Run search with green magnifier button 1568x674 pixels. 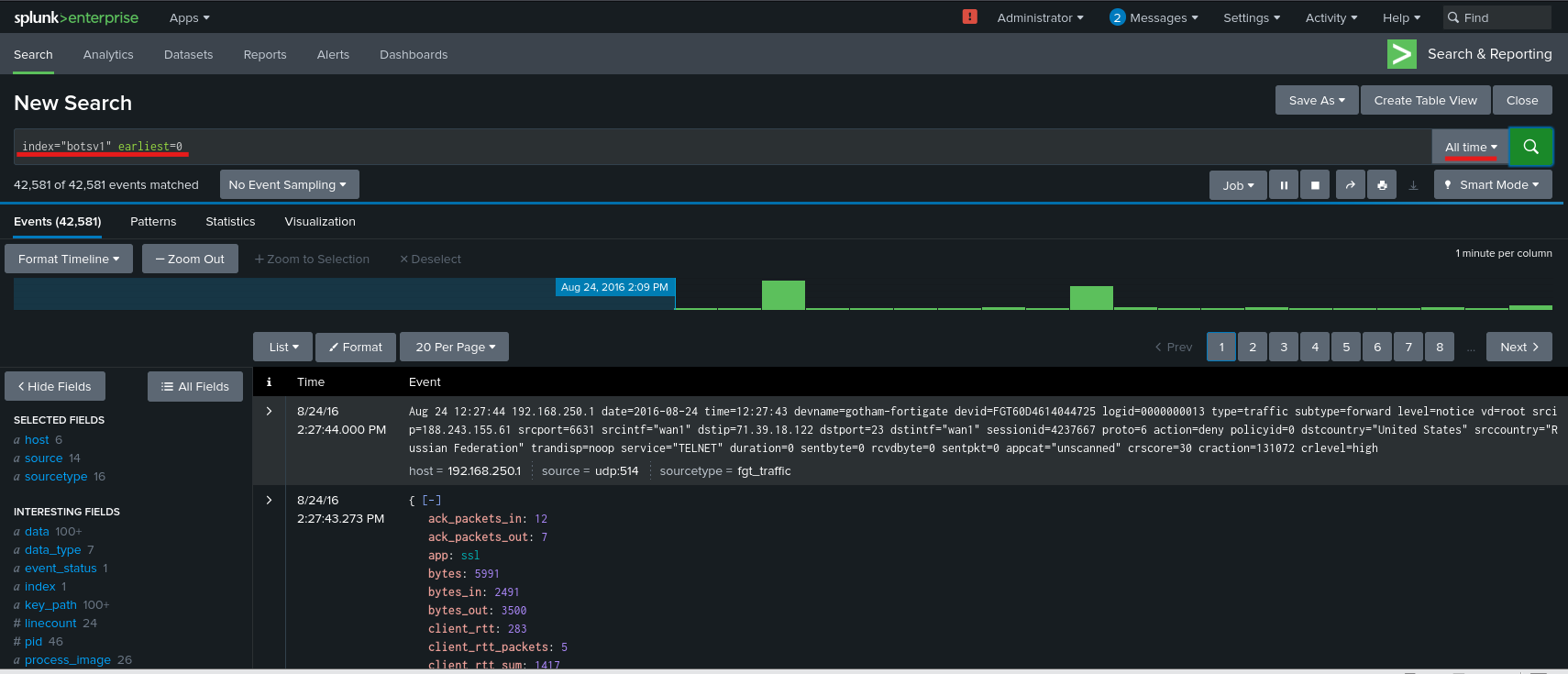[x=1530, y=147]
